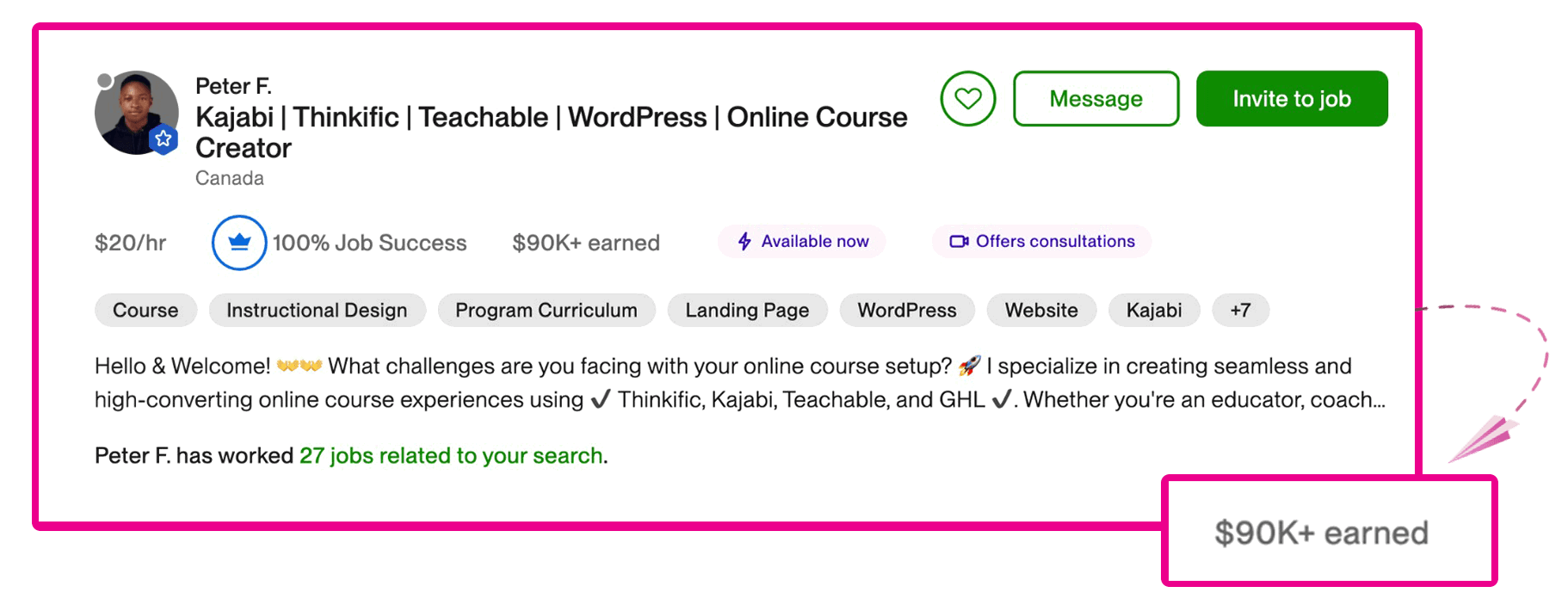Viewport: 1568px width, 605px height.
Task: Select the Landing Page skill tag
Action: click(747, 311)
